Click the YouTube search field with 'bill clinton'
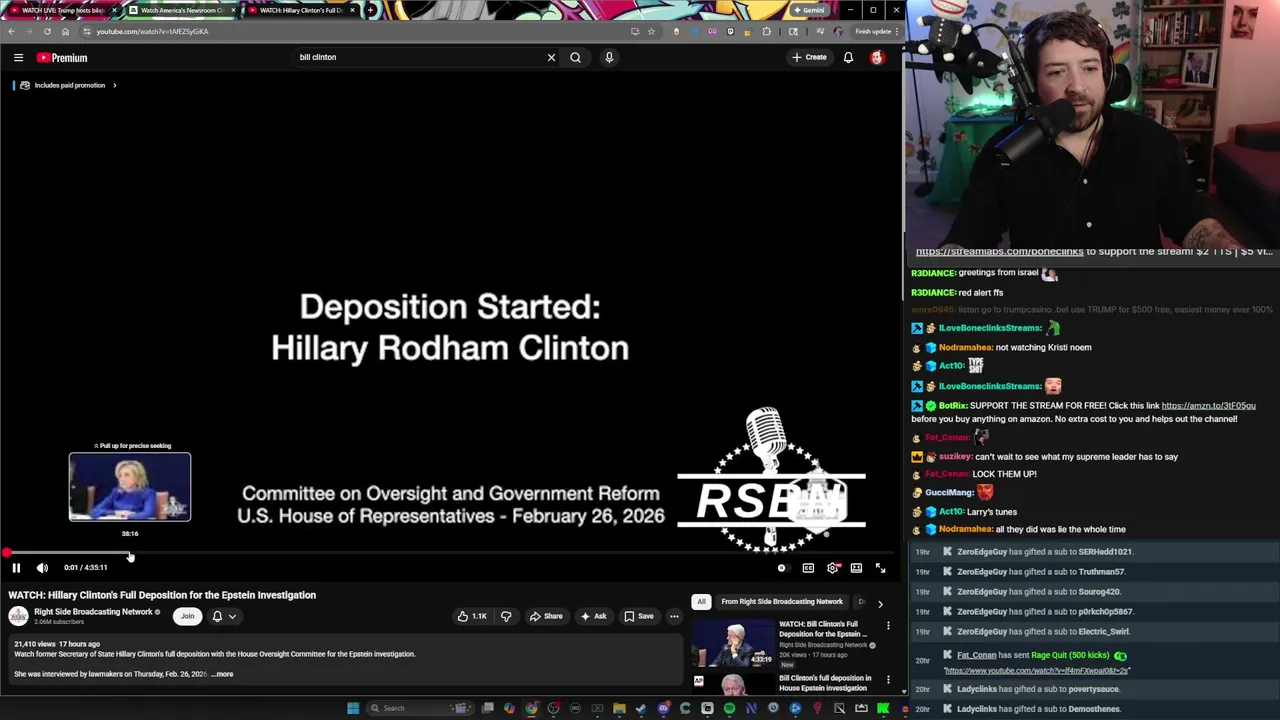Screen dimensions: 1280x720 coord(420,57)
